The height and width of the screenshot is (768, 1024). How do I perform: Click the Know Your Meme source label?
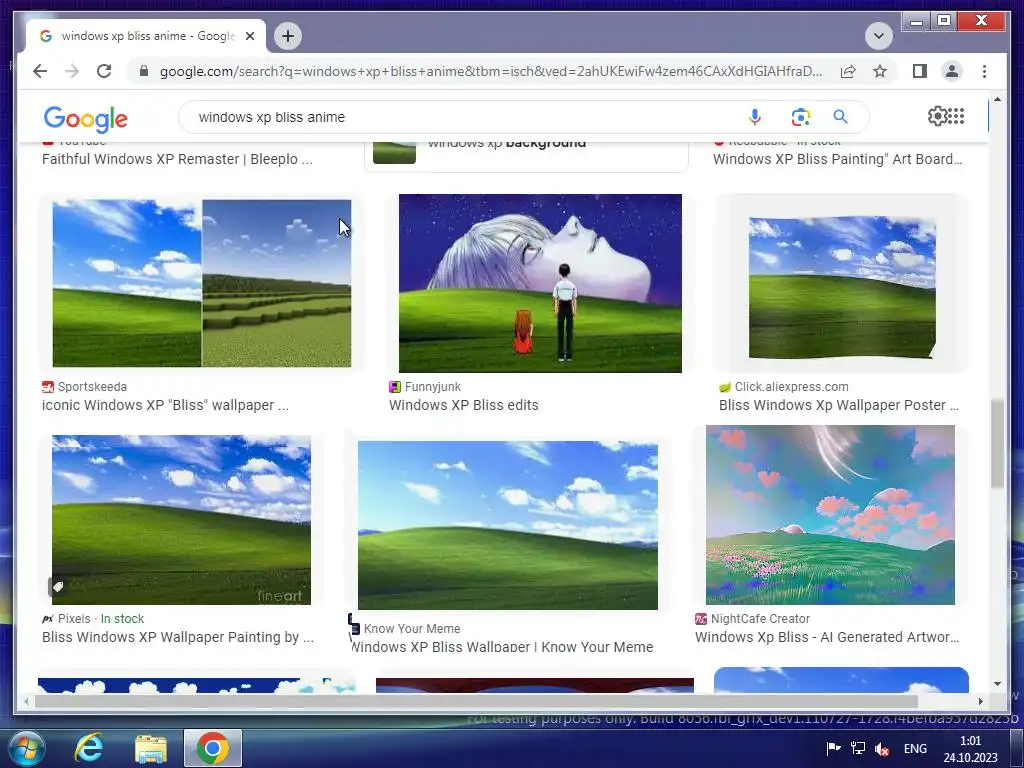pos(412,628)
